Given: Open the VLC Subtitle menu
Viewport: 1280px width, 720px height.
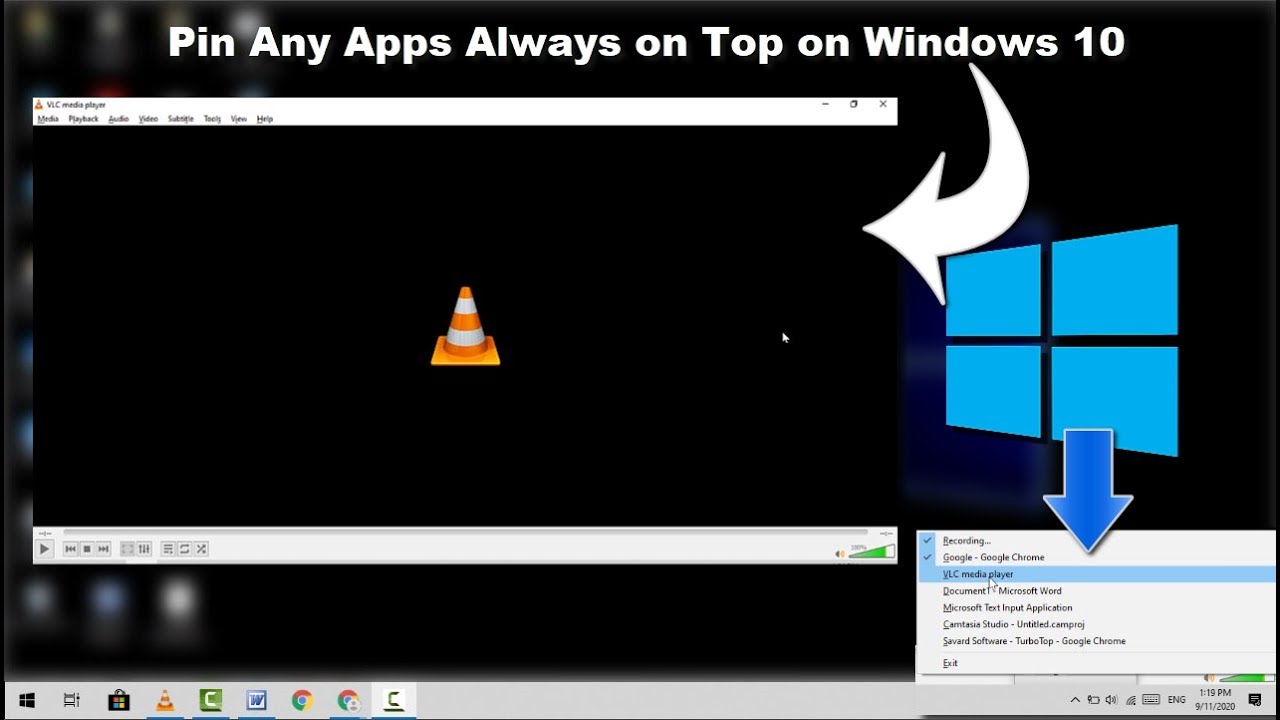Looking at the screenshot, I should tap(181, 119).
